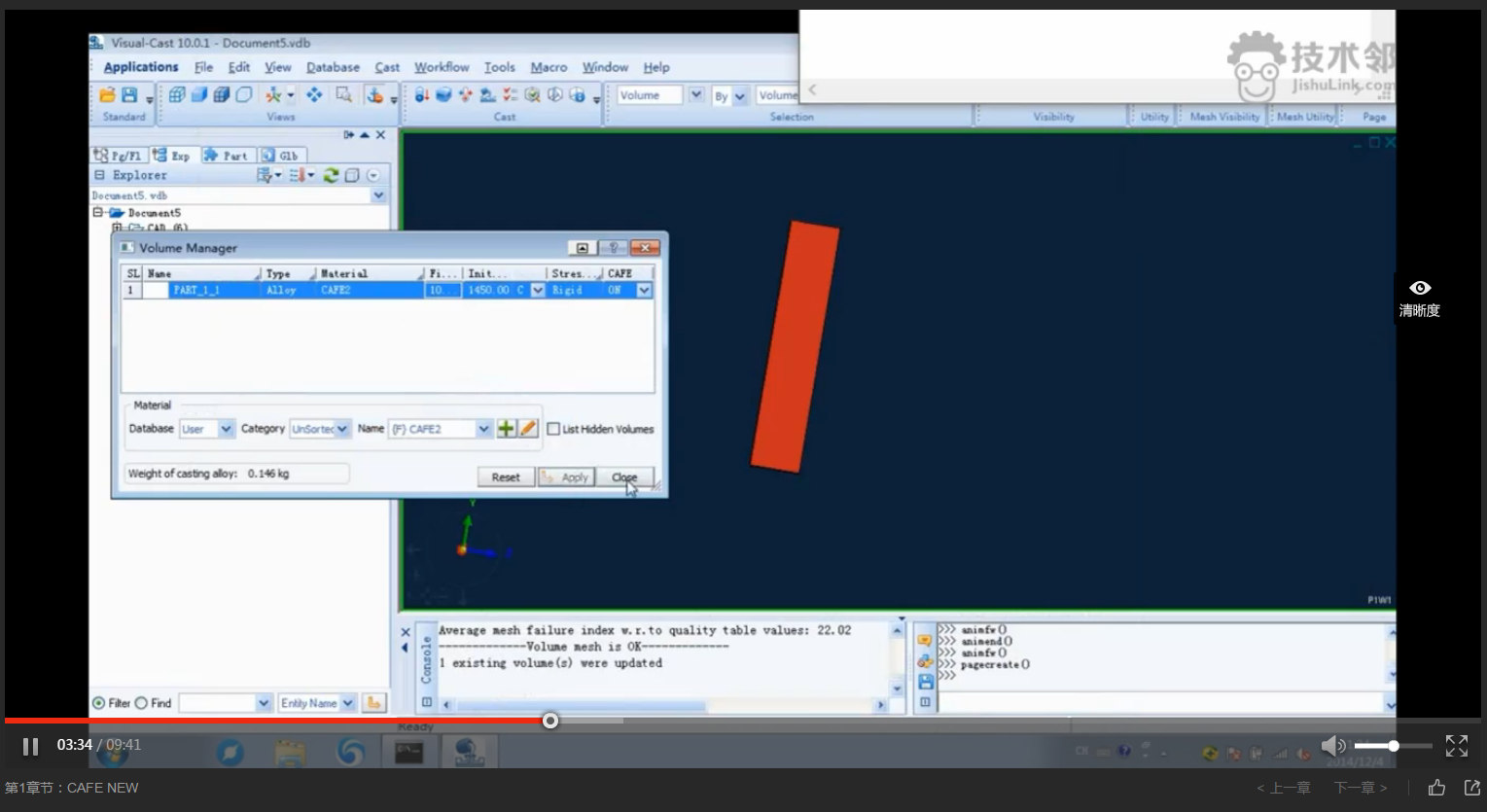This screenshot has width=1487, height=812.
Task: Click the help question mark in Volume Manager
Action: (613, 248)
